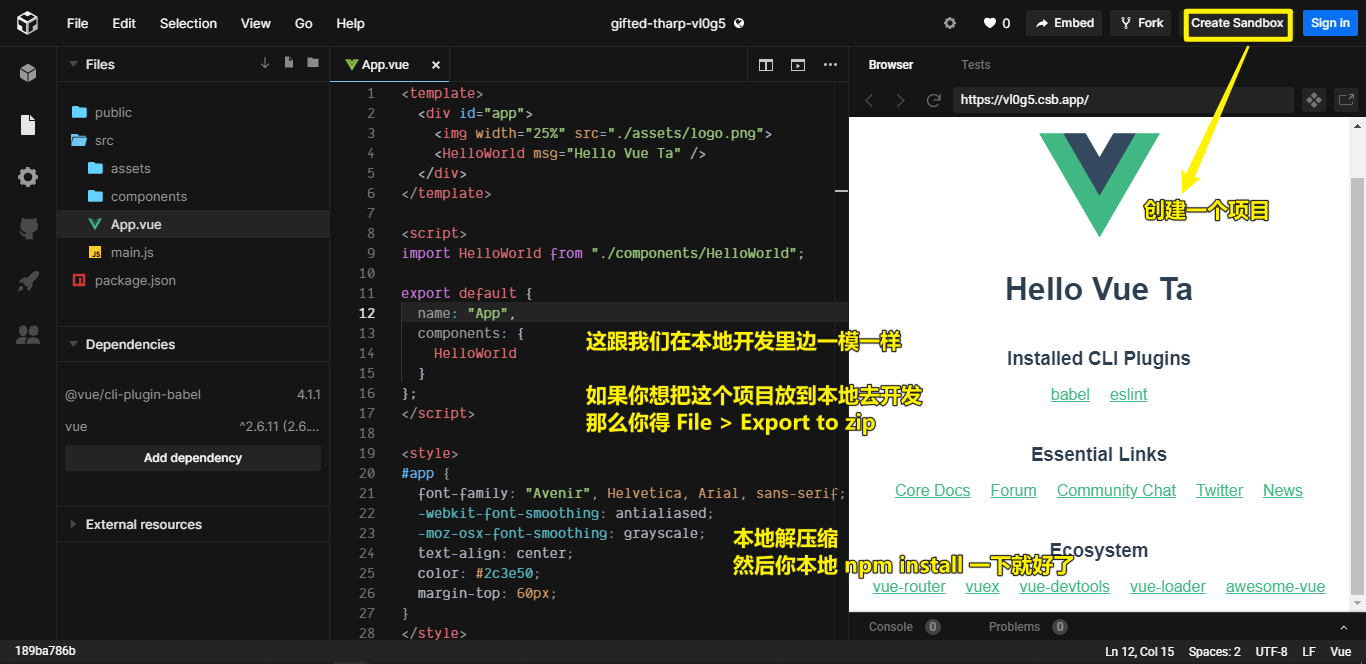Open the Twitter link in preview
Viewport: 1366px width, 664px height.
[x=1219, y=491]
